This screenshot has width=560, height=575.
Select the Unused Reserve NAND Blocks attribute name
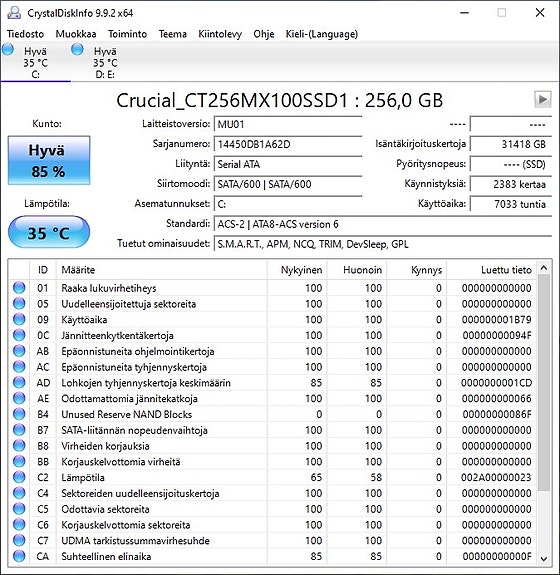point(127,414)
